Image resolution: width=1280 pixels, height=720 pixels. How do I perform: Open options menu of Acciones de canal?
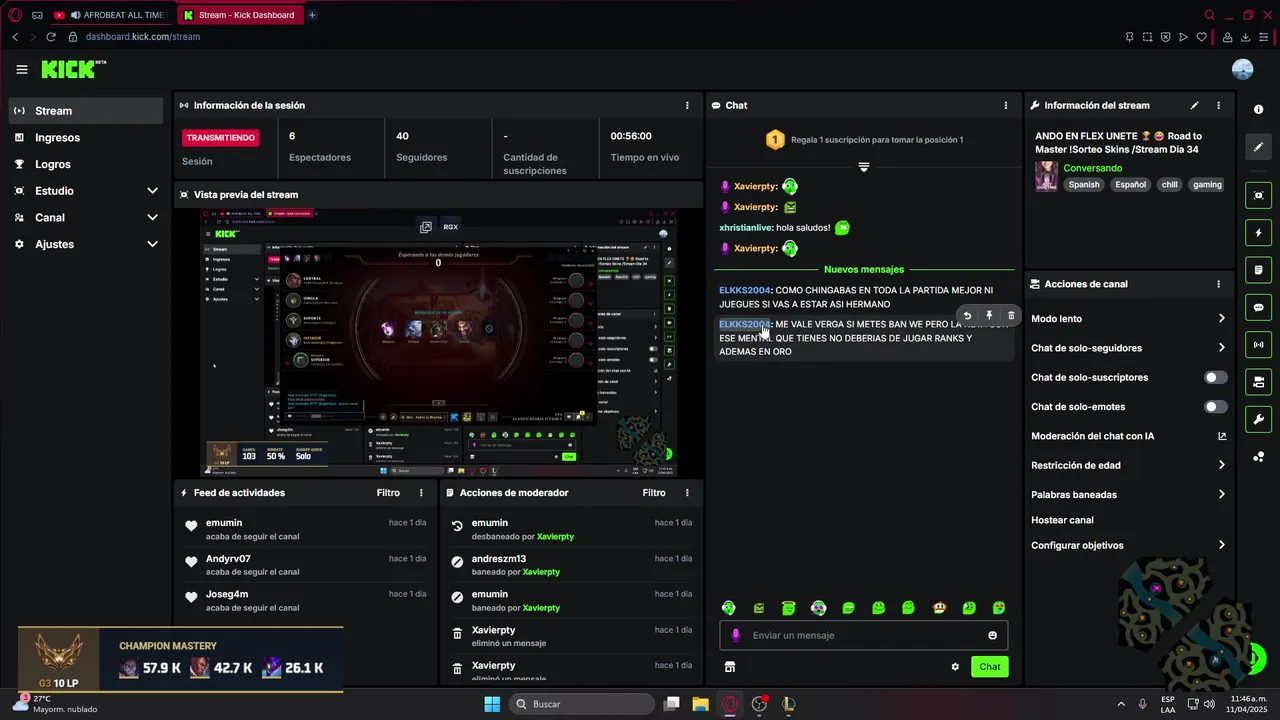click(x=1218, y=284)
